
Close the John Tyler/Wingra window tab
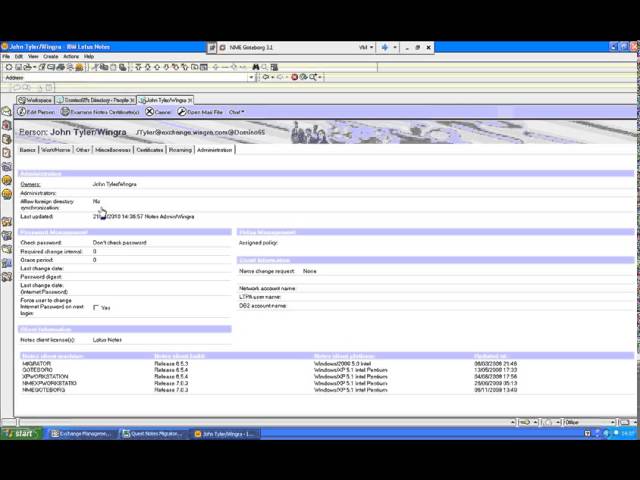[190, 100]
